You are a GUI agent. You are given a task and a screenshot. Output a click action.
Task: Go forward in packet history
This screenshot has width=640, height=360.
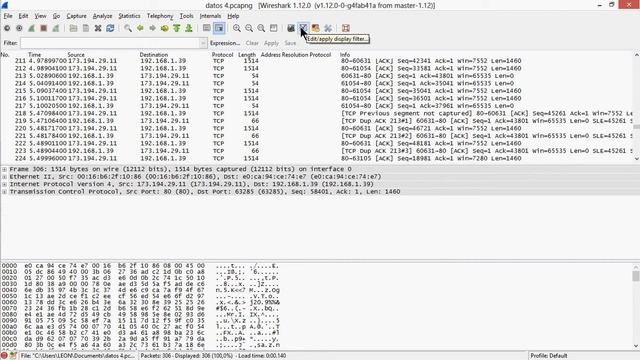pos(153,28)
